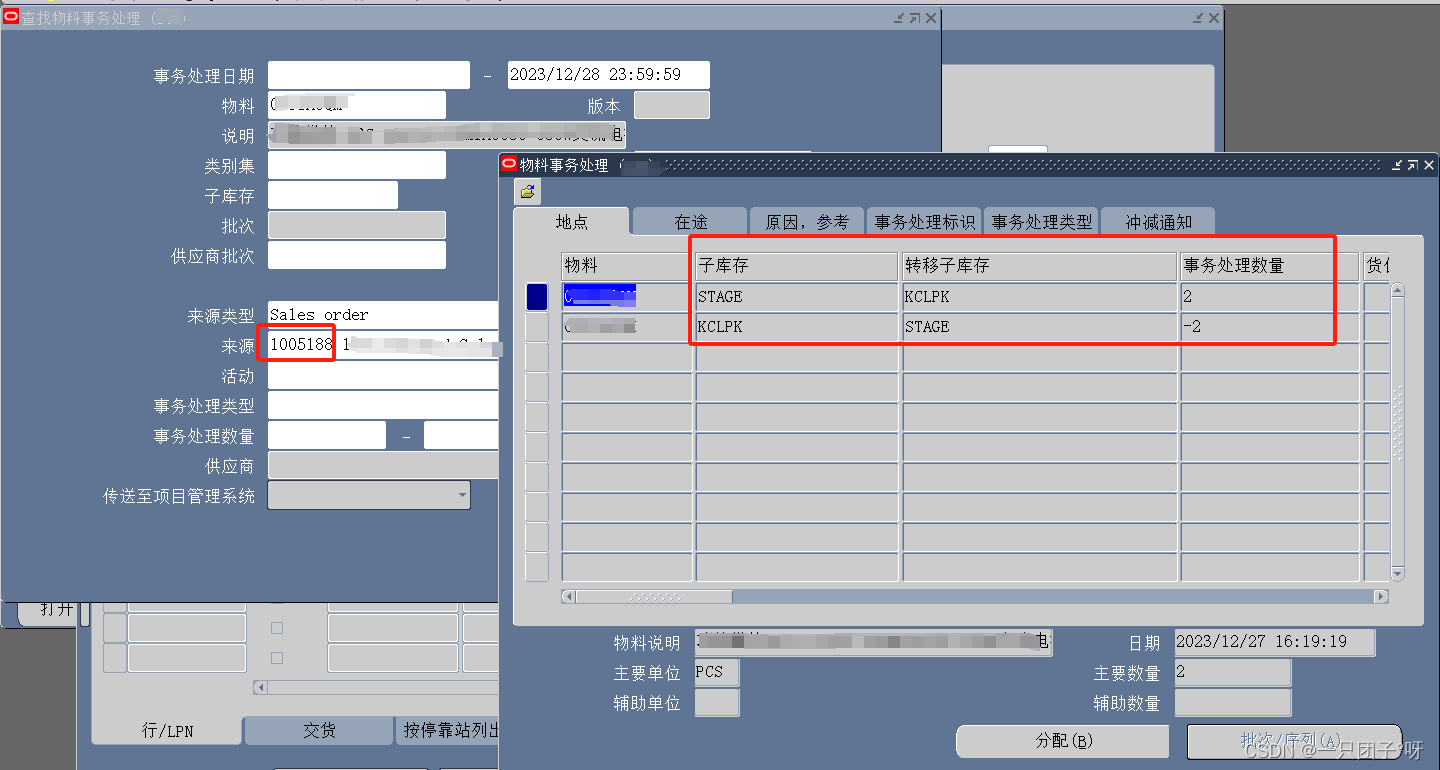1440x770 pixels.
Task: Click the 打开 button
Action: (x=54, y=607)
